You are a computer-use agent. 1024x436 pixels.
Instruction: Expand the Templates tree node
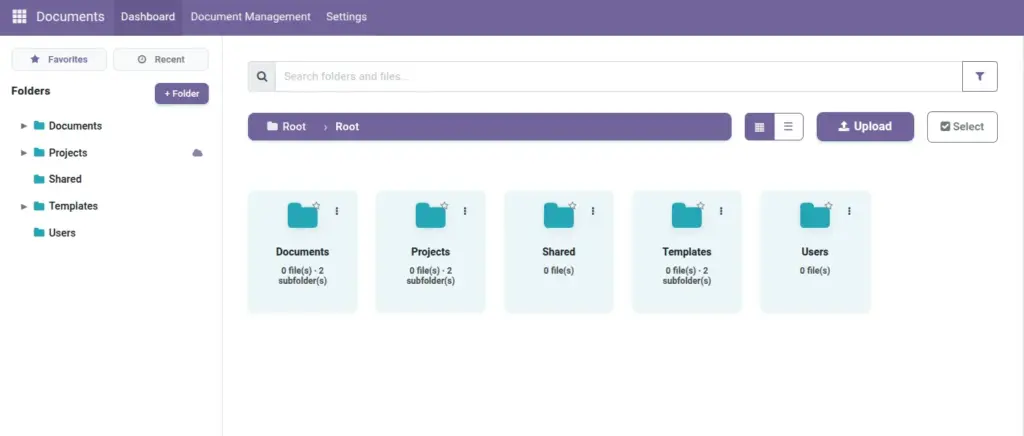pyautogui.click(x=24, y=206)
